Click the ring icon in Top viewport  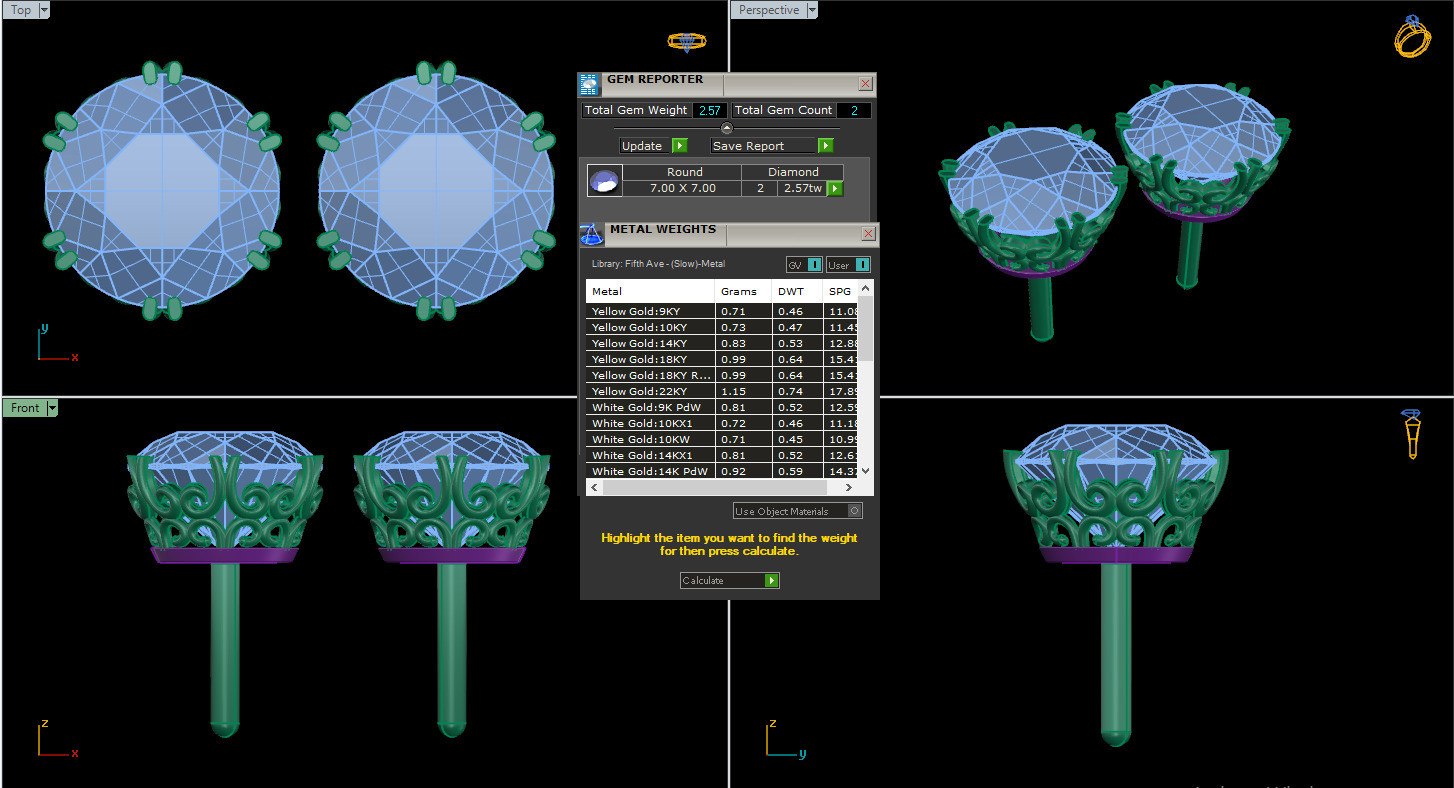pyautogui.click(x=687, y=42)
